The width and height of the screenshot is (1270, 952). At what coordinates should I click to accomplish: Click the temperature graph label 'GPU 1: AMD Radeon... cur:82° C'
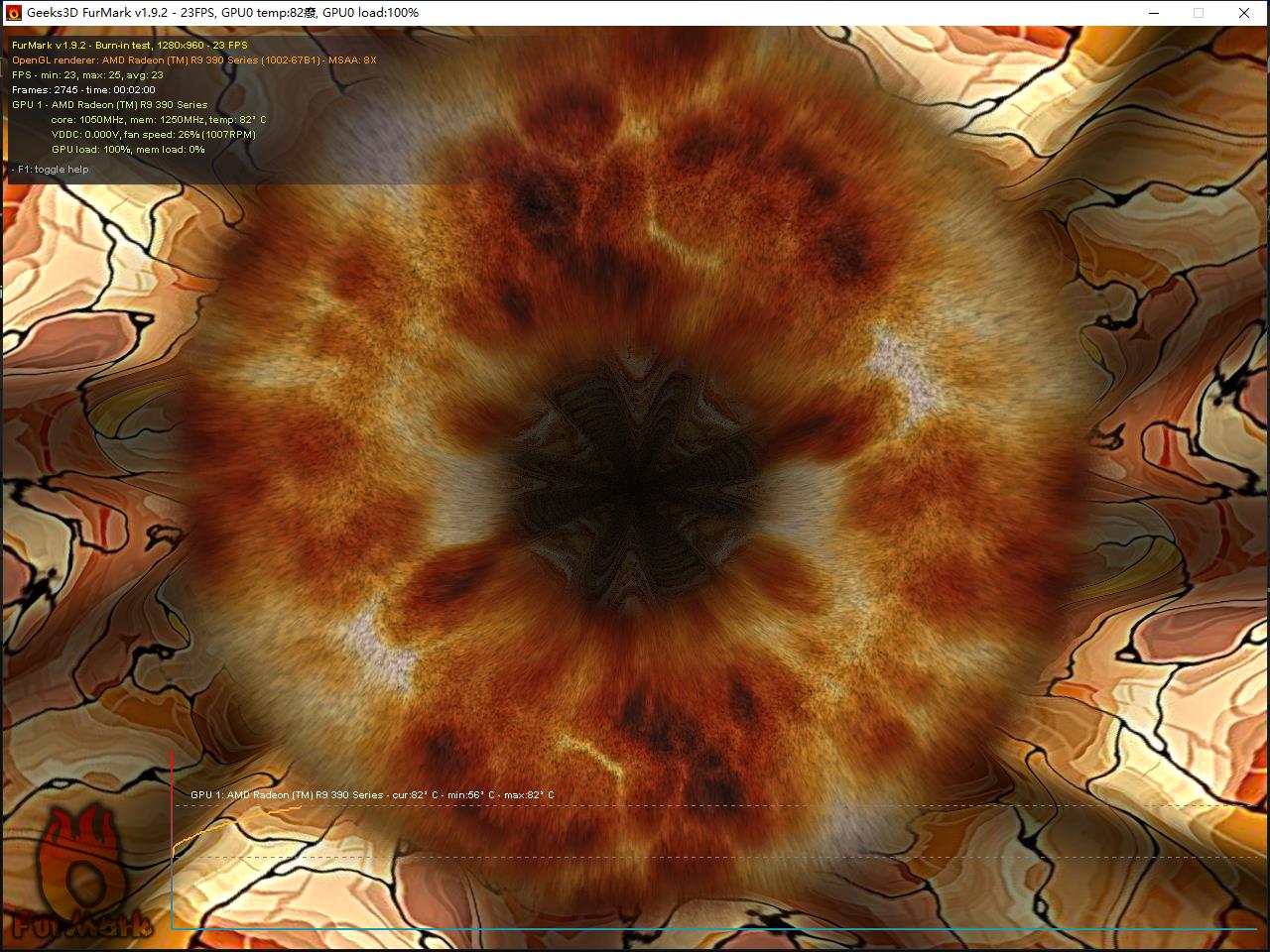[x=372, y=795]
